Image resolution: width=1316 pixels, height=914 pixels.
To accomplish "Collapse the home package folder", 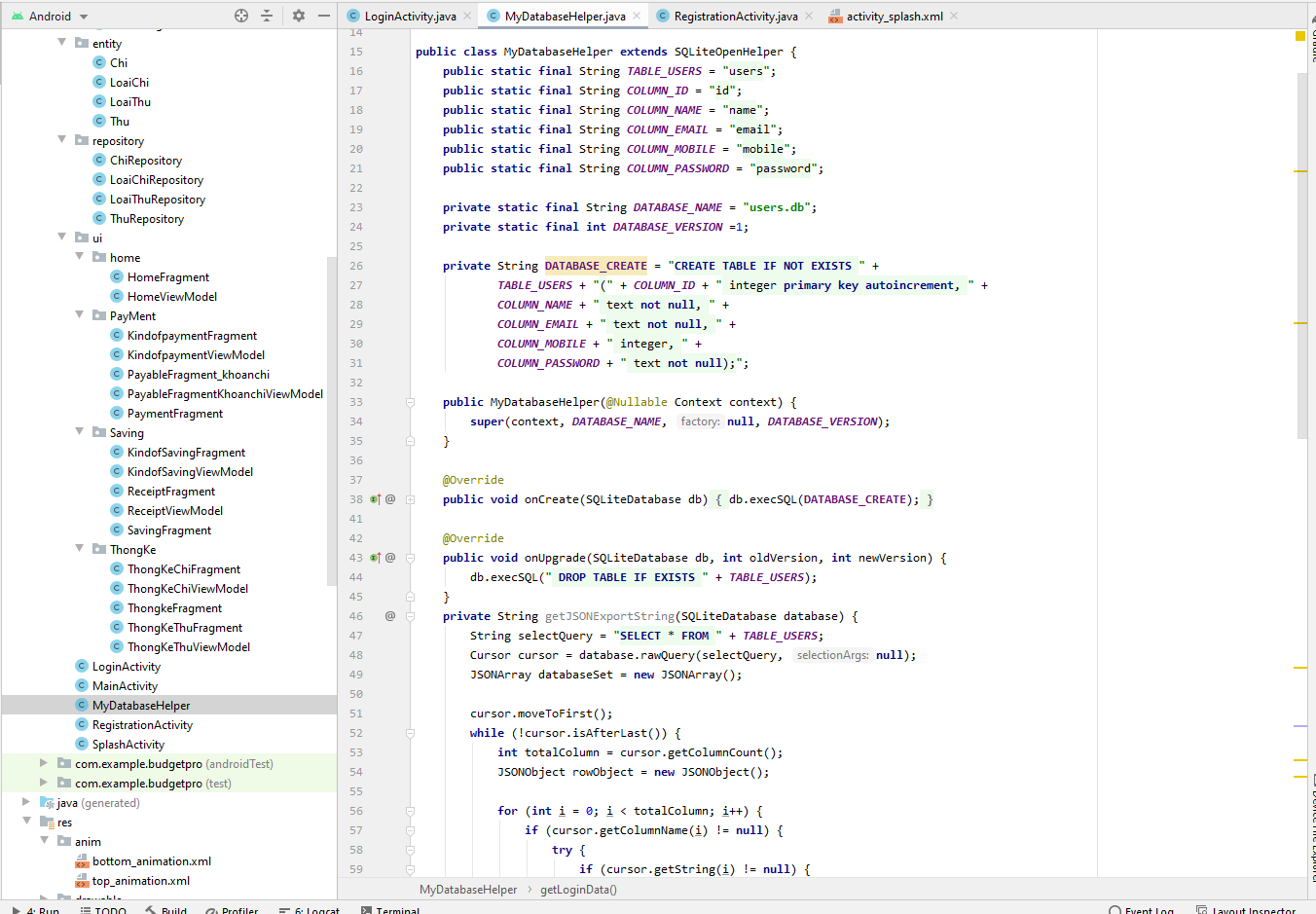I will point(80,256).
